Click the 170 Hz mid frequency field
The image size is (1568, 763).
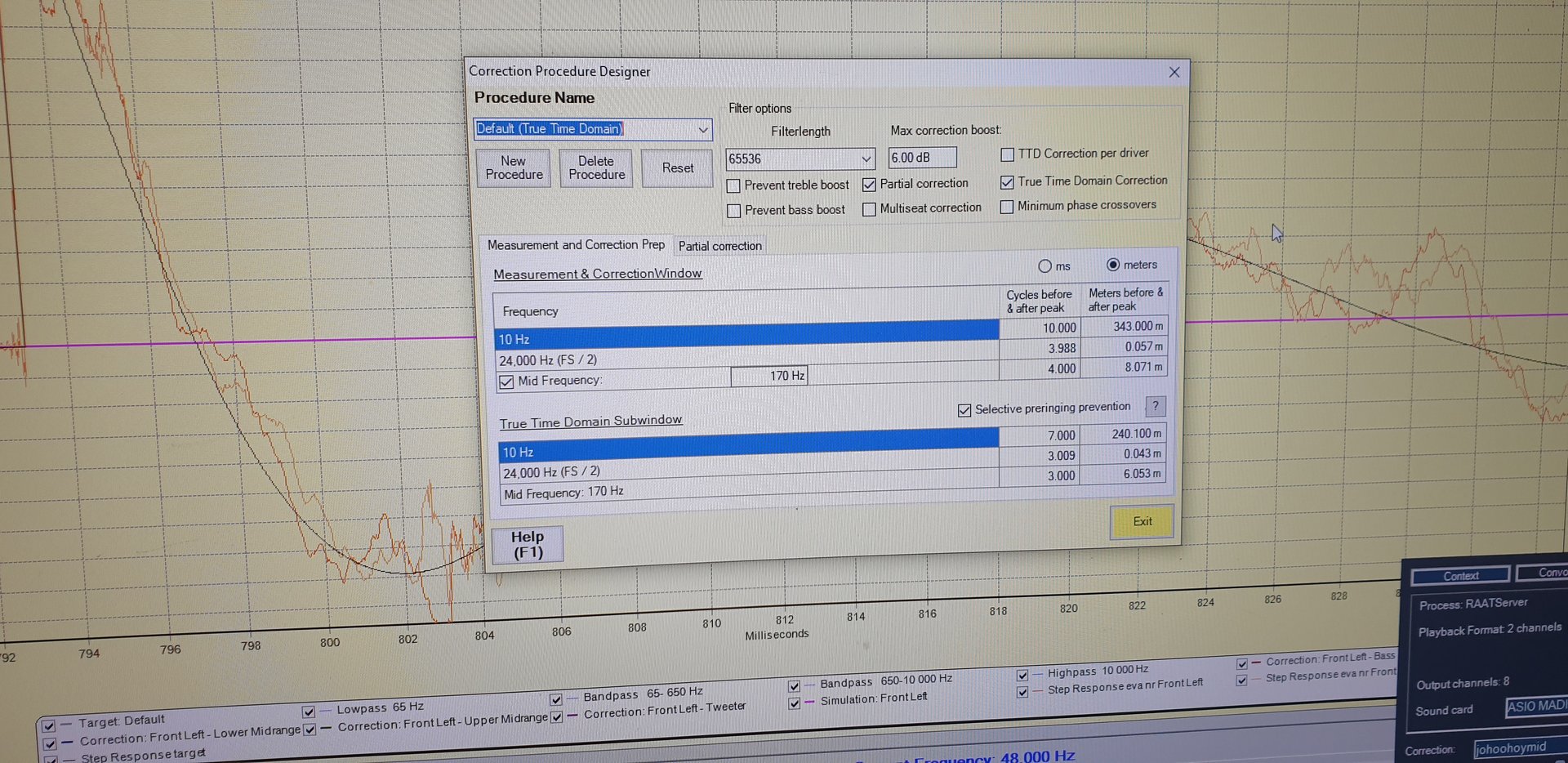click(768, 376)
